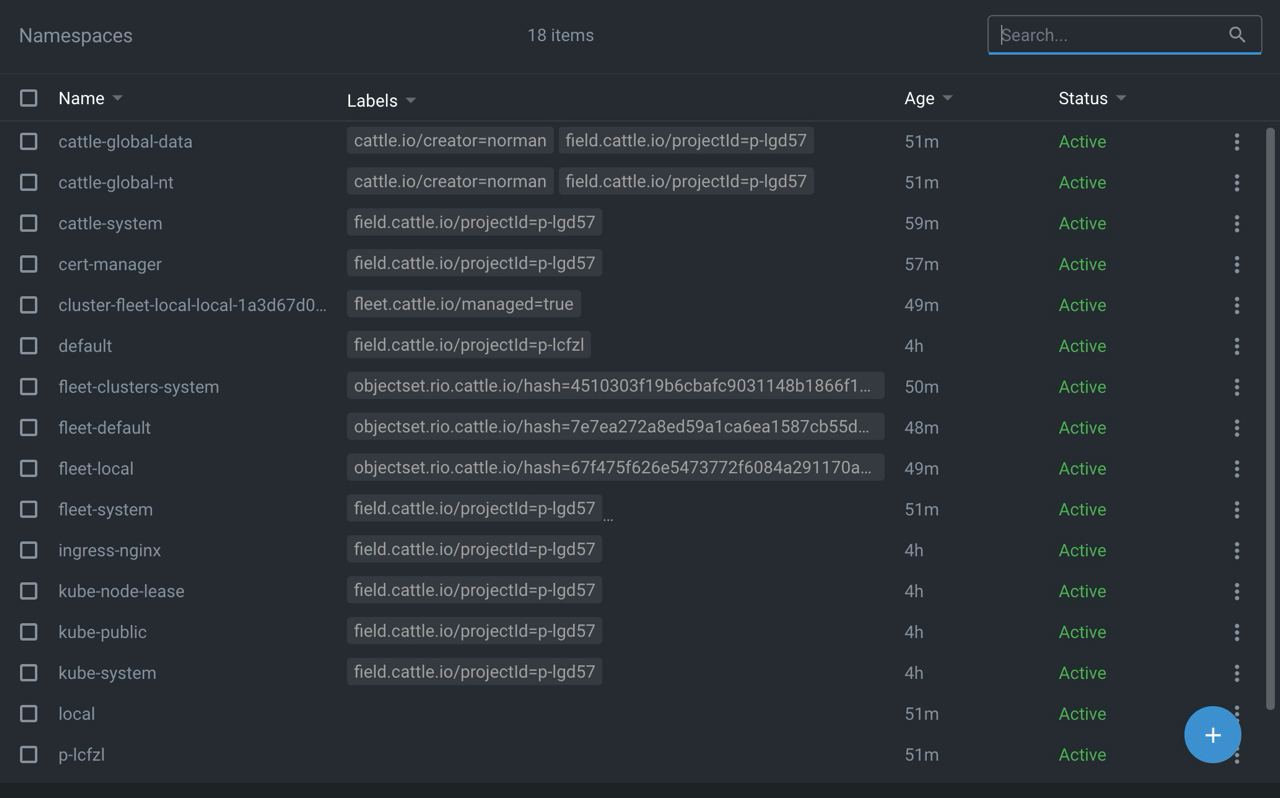
Task: Open actions menu for fleet-system
Action: (x=1237, y=510)
